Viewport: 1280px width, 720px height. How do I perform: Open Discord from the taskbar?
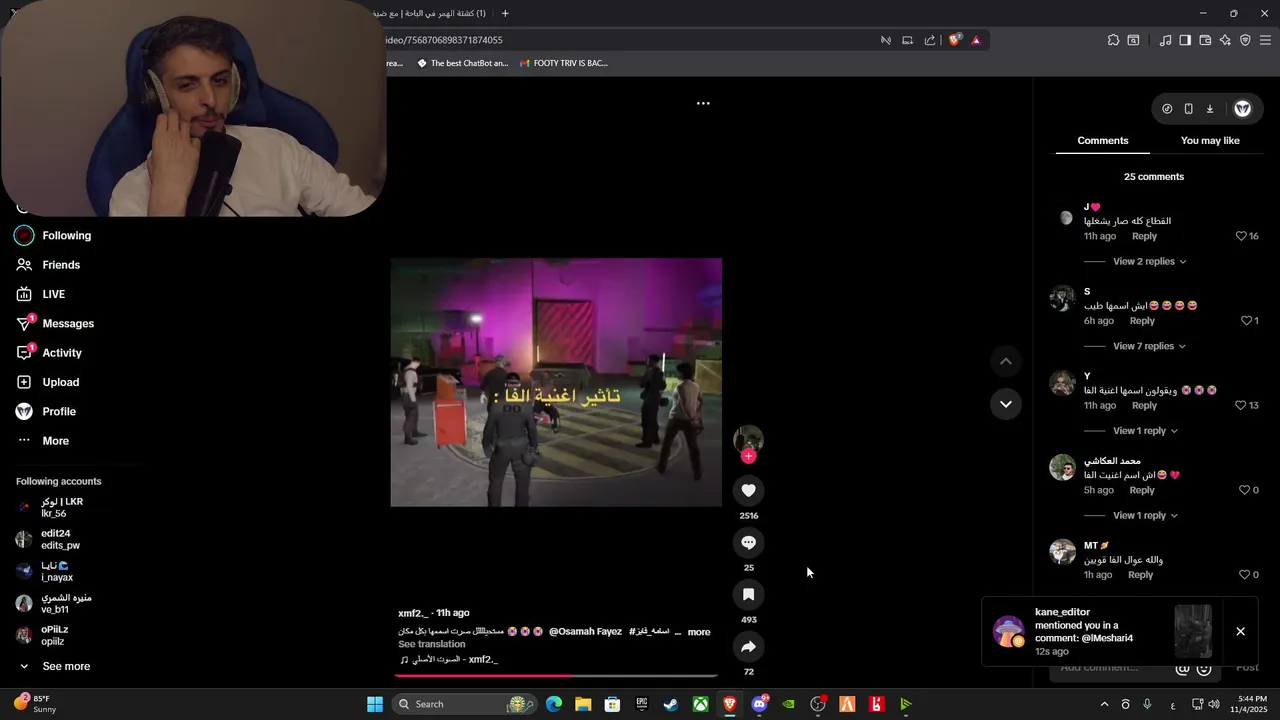click(759, 704)
